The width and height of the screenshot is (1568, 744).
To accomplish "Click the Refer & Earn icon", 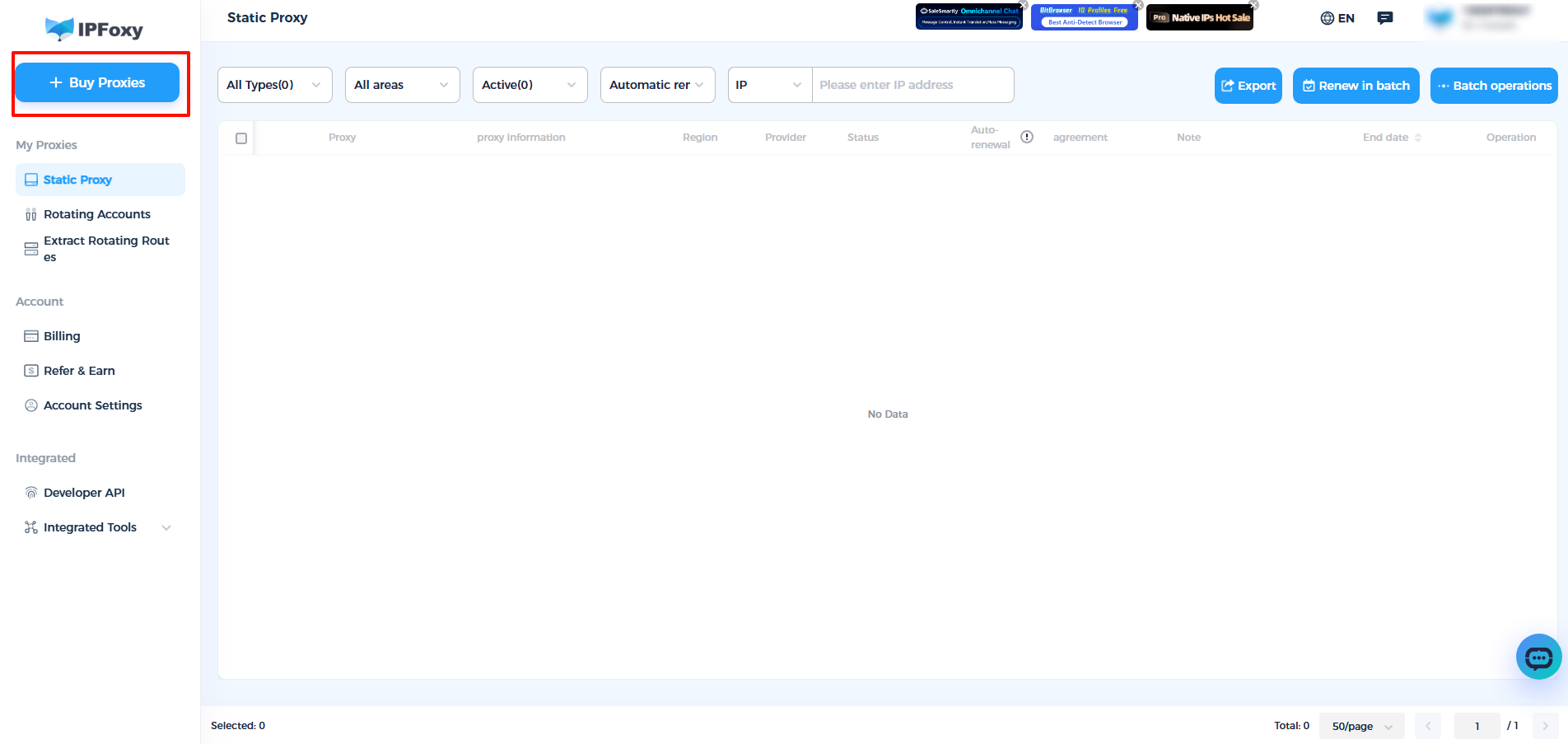I will (30, 370).
